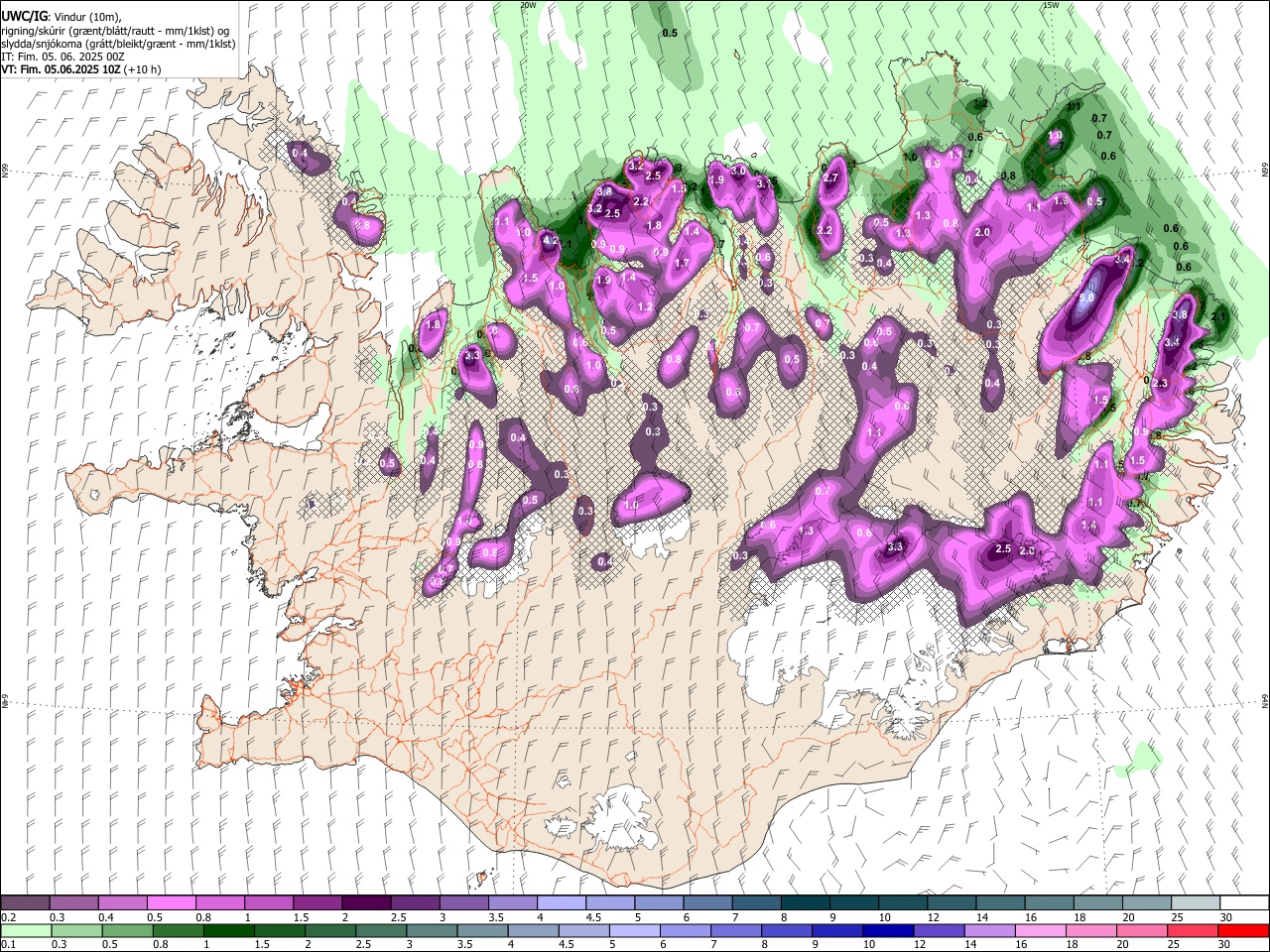Click the black '0.5' label over the northern sea
The image size is (1270, 952).
(670, 33)
